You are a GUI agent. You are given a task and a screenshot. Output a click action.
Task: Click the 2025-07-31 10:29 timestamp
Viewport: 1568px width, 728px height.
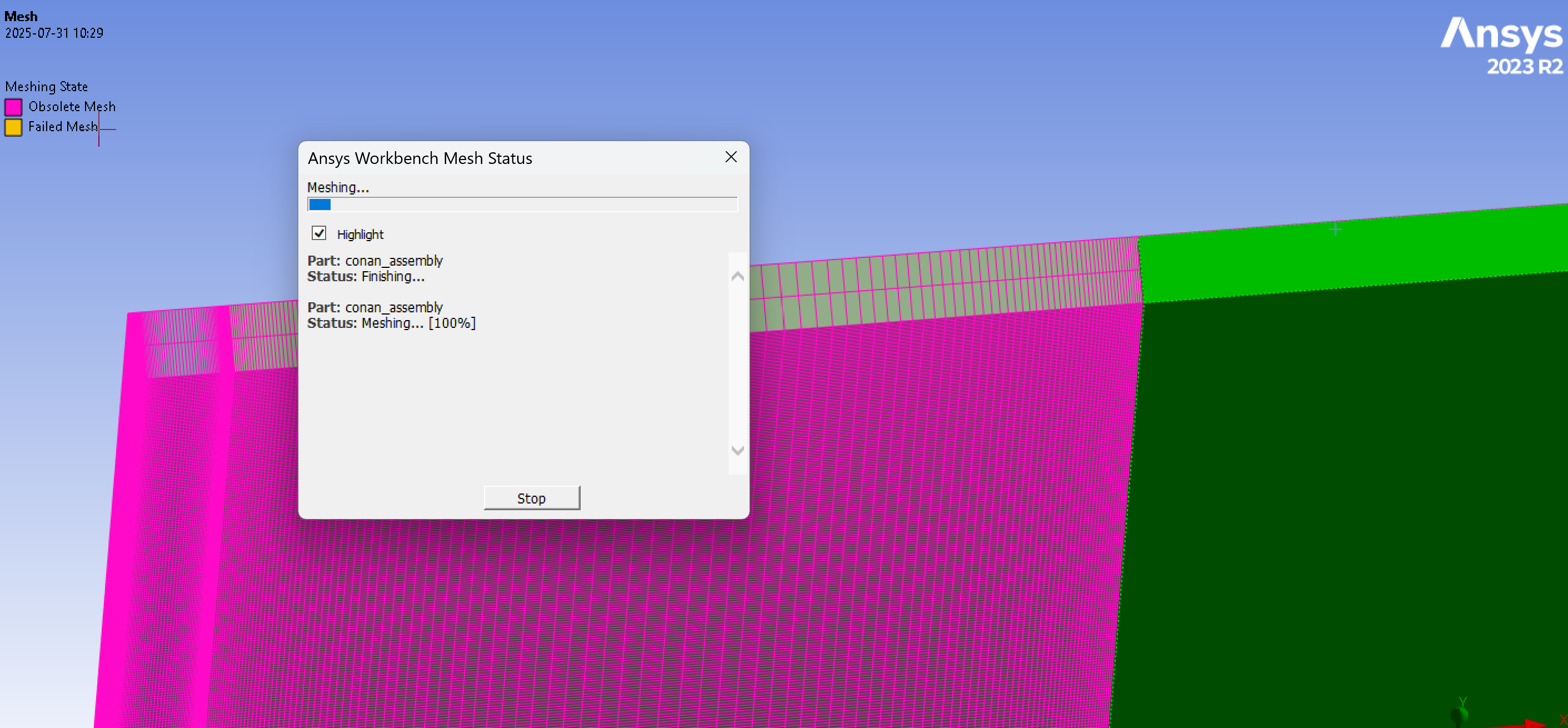(x=54, y=33)
